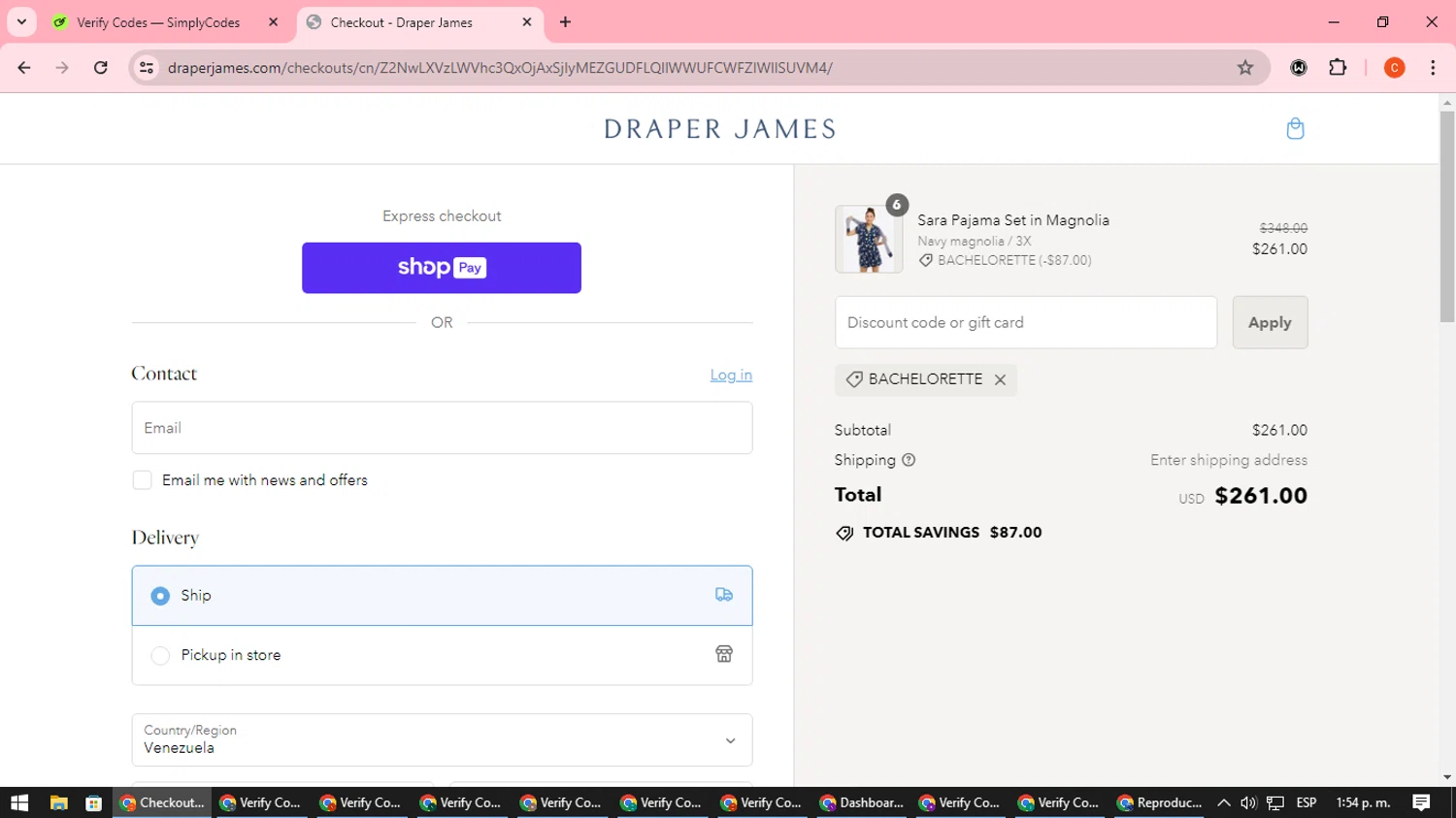Click the delivery truck icon in Ship row
The image size is (1456, 818).
click(x=724, y=595)
